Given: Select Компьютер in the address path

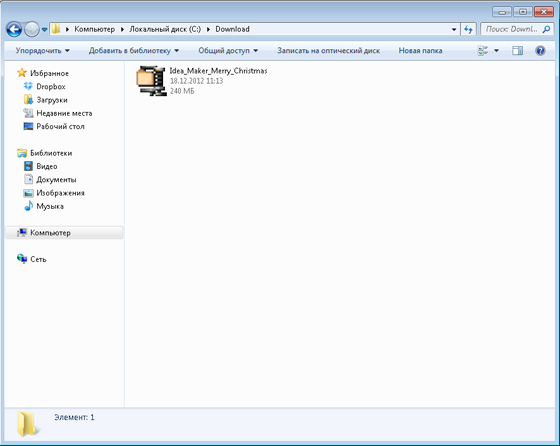Looking at the screenshot, I should (x=95, y=29).
